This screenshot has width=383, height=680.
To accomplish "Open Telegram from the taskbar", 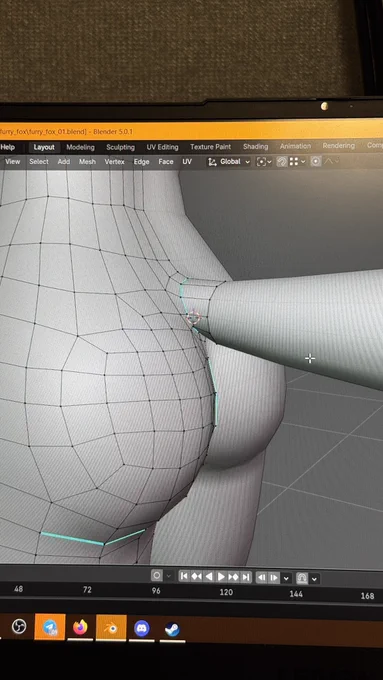I will [50, 627].
